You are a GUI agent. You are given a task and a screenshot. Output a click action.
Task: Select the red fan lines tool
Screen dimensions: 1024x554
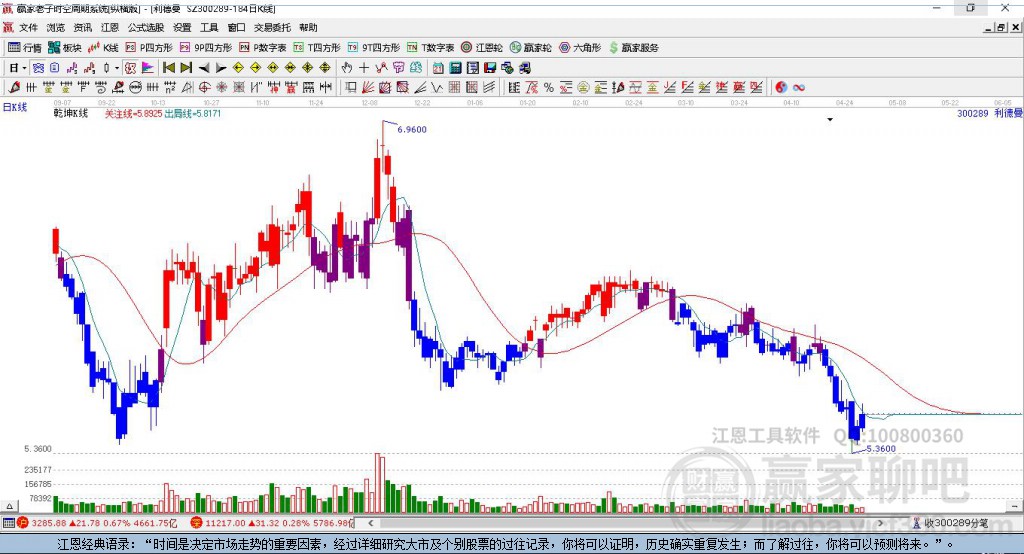pos(368,88)
